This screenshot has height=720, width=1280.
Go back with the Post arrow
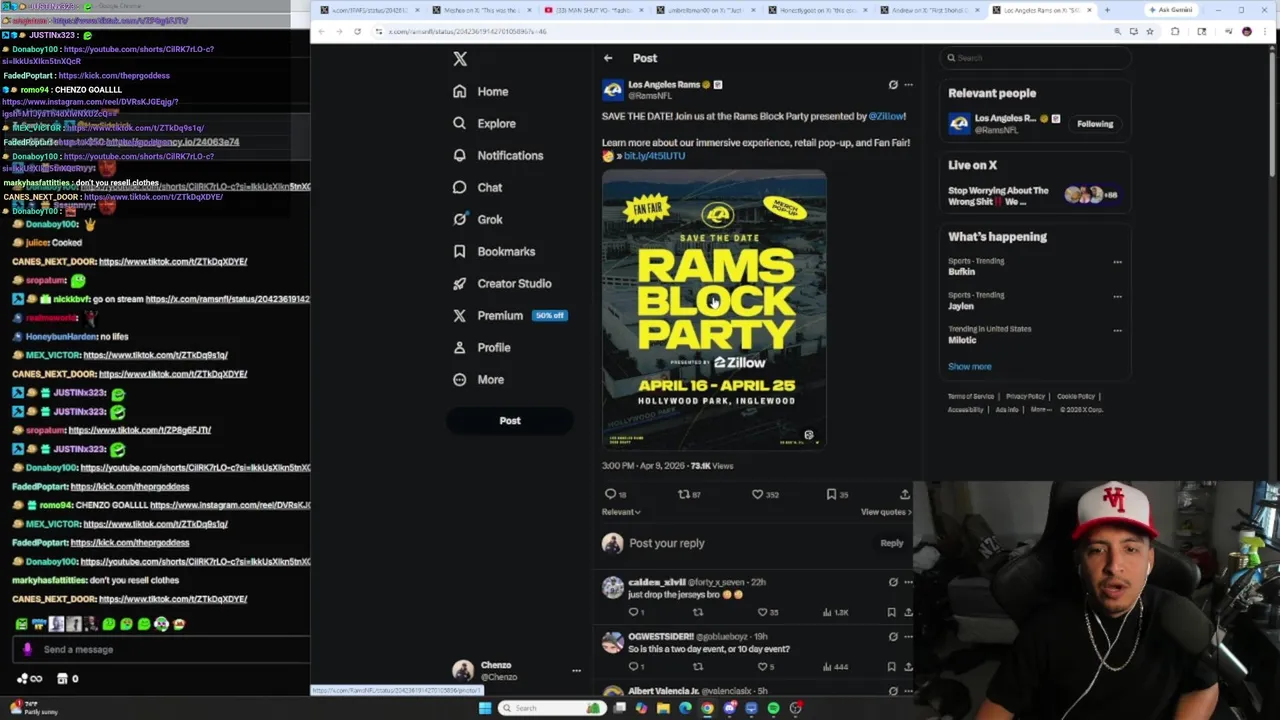pos(608,58)
